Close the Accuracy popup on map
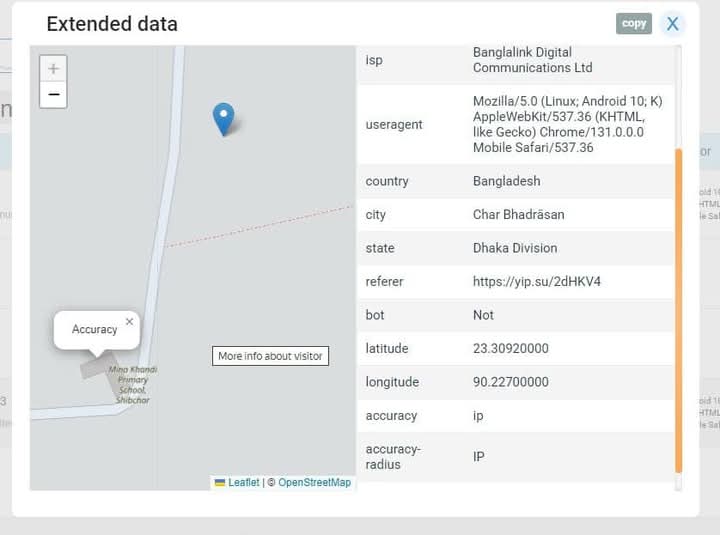Viewport: 720px width, 535px height. [x=129, y=321]
